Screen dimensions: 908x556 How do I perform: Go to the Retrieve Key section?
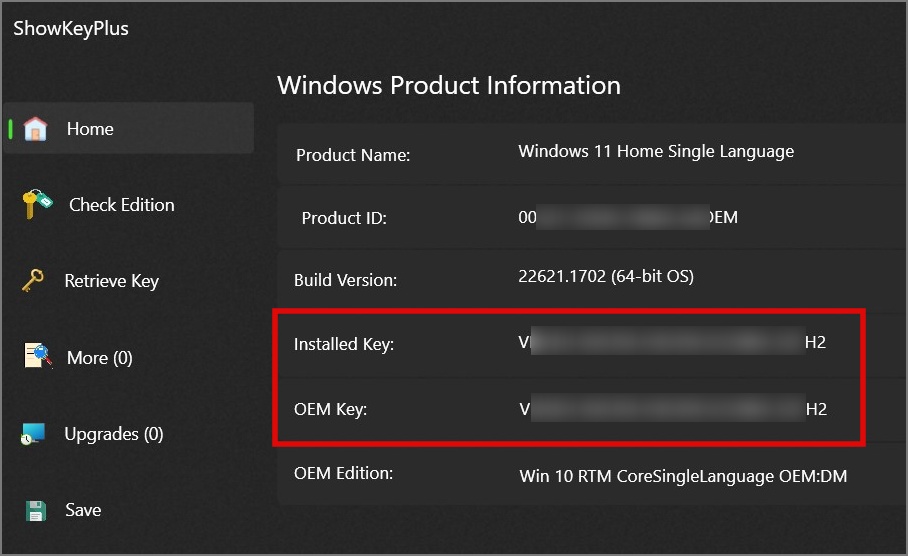click(x=111, y=281)
